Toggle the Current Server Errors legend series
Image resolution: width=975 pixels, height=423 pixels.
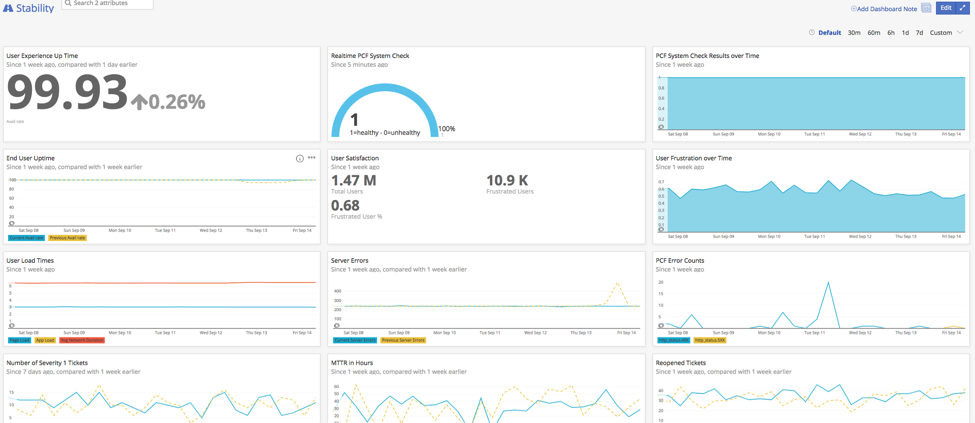354,340
